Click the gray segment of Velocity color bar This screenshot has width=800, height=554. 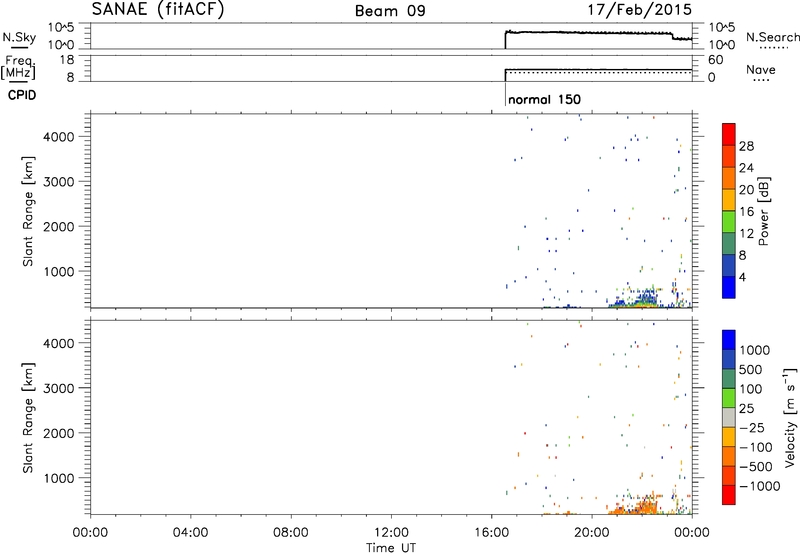(729, 418)
